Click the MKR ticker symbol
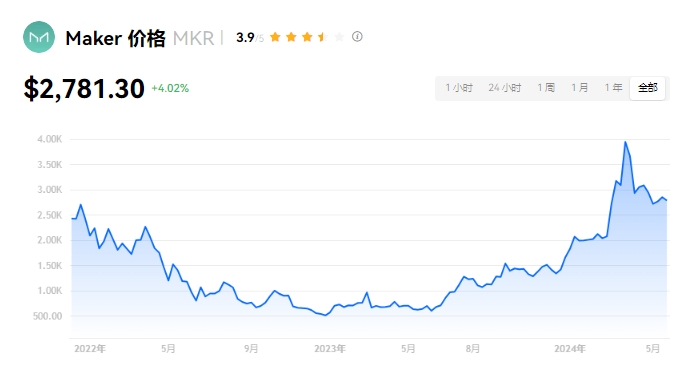 (193, 38)
